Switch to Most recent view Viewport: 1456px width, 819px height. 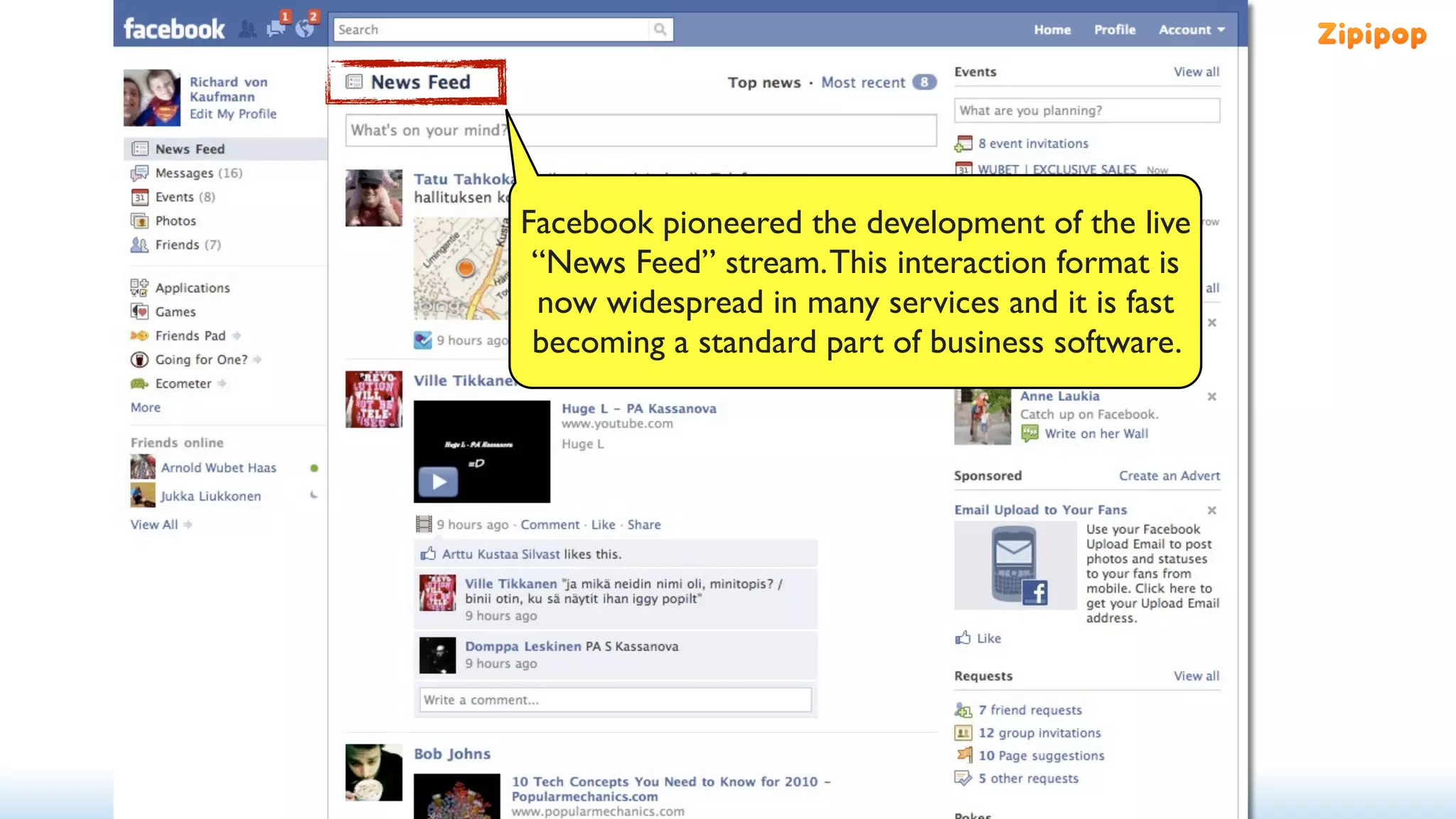click(863, 82)
